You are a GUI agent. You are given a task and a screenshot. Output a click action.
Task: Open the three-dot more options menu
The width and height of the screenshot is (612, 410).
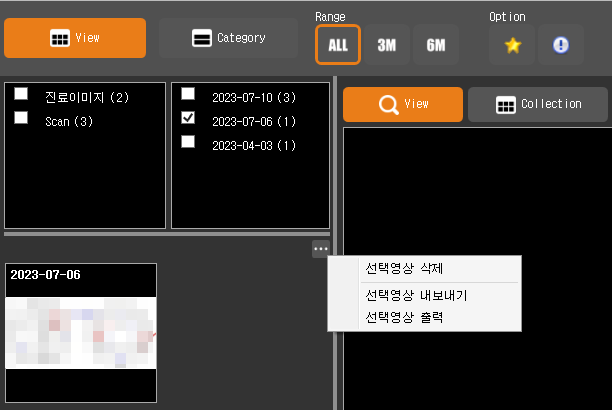point(320,249)
